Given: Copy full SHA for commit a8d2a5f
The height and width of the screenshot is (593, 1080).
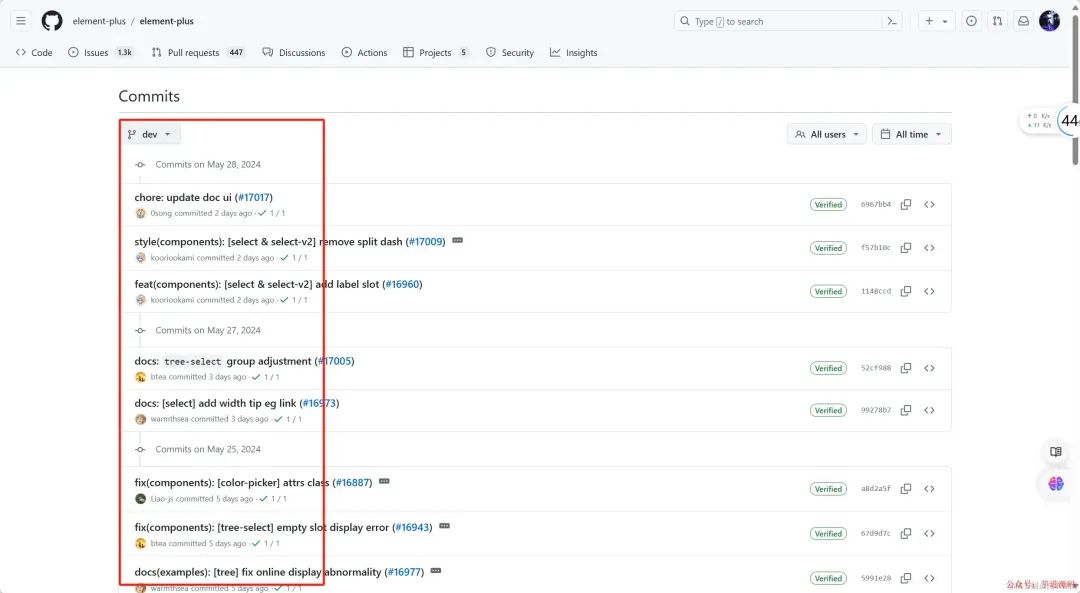Looking at the screenshot, I should coord(906,489).
